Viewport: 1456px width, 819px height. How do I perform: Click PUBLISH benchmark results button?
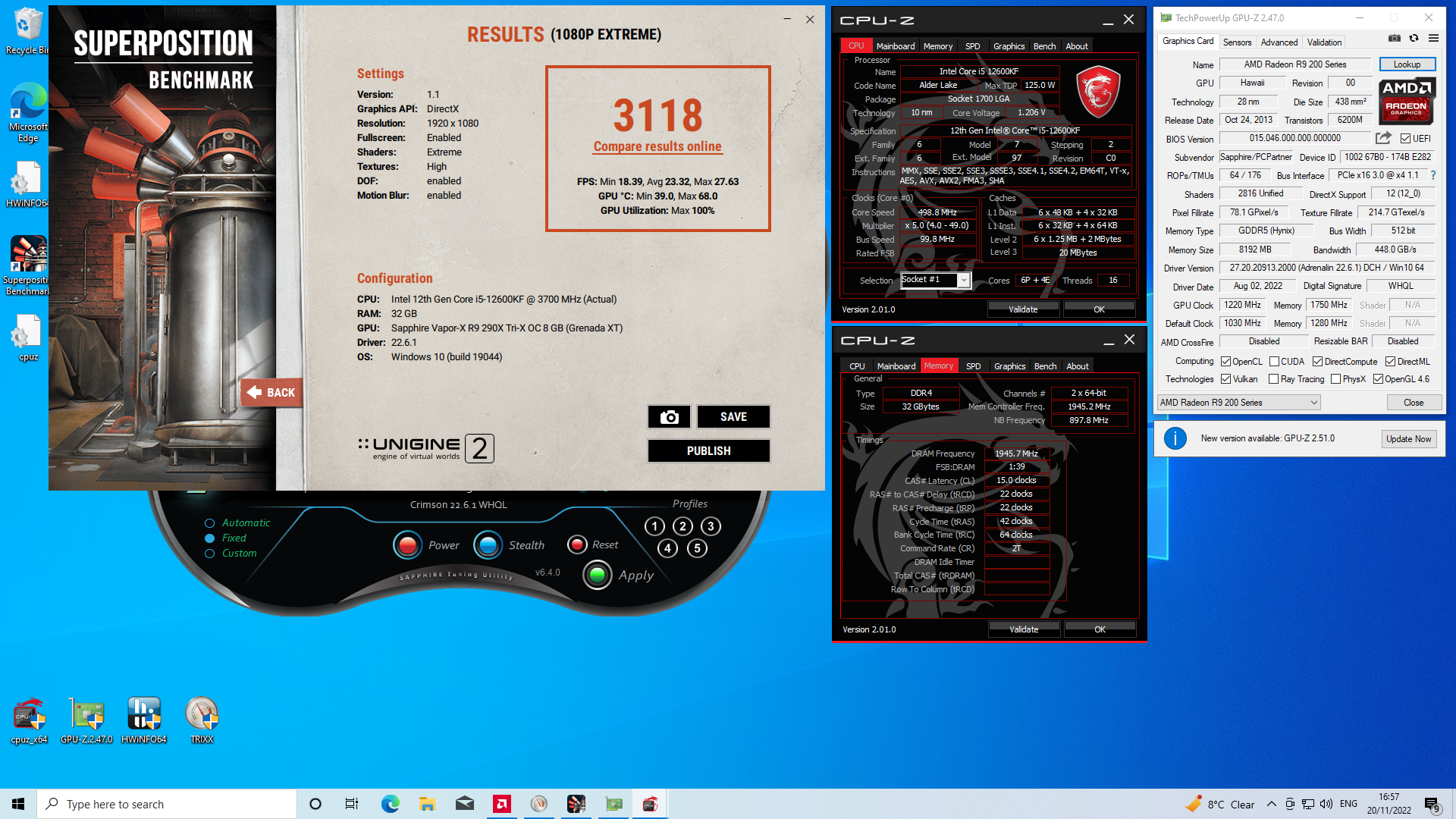708,451
